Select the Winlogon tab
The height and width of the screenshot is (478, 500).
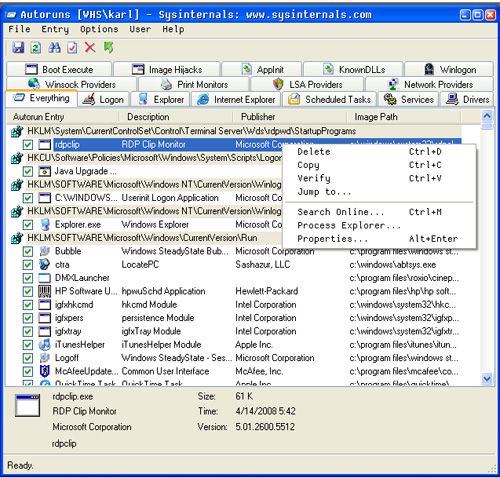point(449,69)
